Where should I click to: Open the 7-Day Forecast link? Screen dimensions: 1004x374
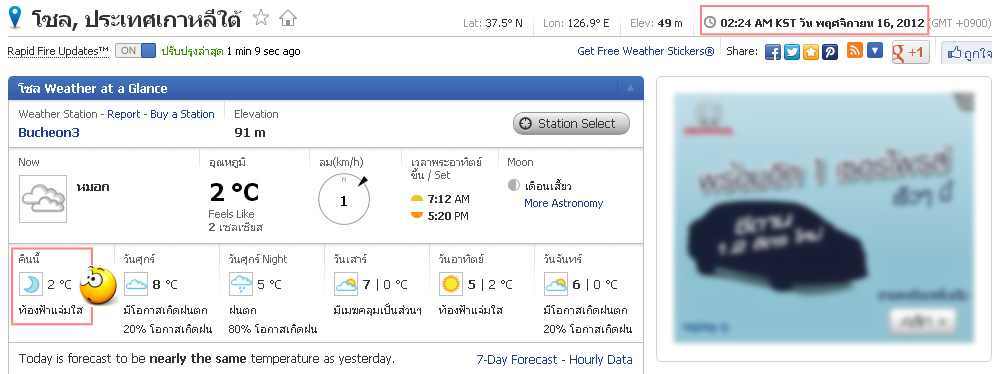(517, 360)
